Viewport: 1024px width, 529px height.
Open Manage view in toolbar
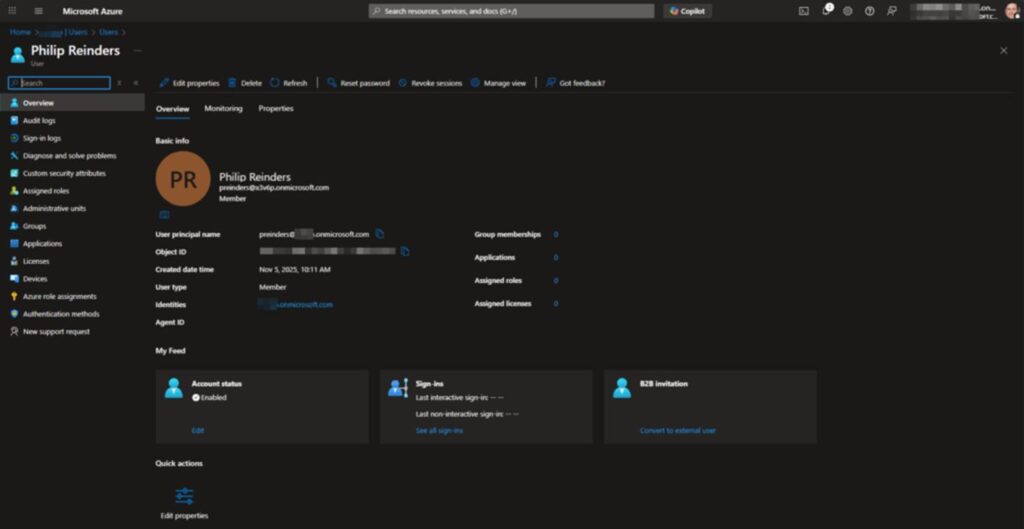coord(498,83)
